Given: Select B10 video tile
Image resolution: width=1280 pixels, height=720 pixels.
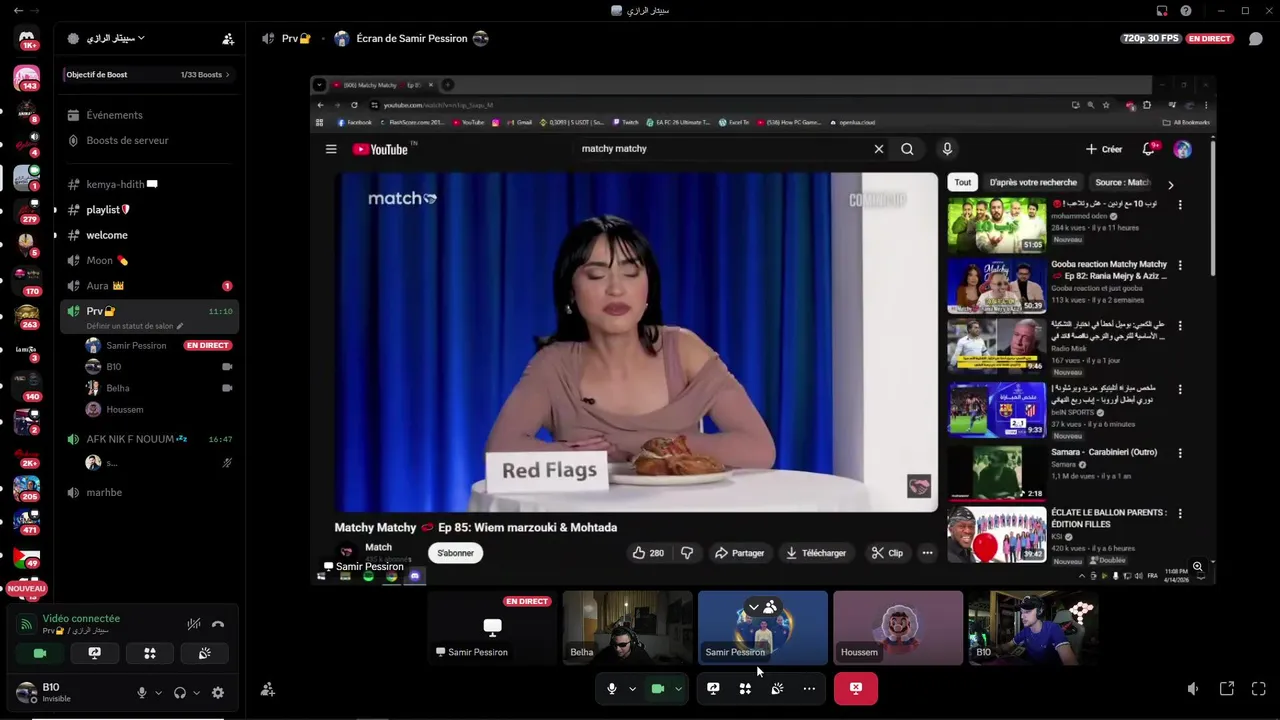Looking at the screenshot, I should coord(1033,627).
